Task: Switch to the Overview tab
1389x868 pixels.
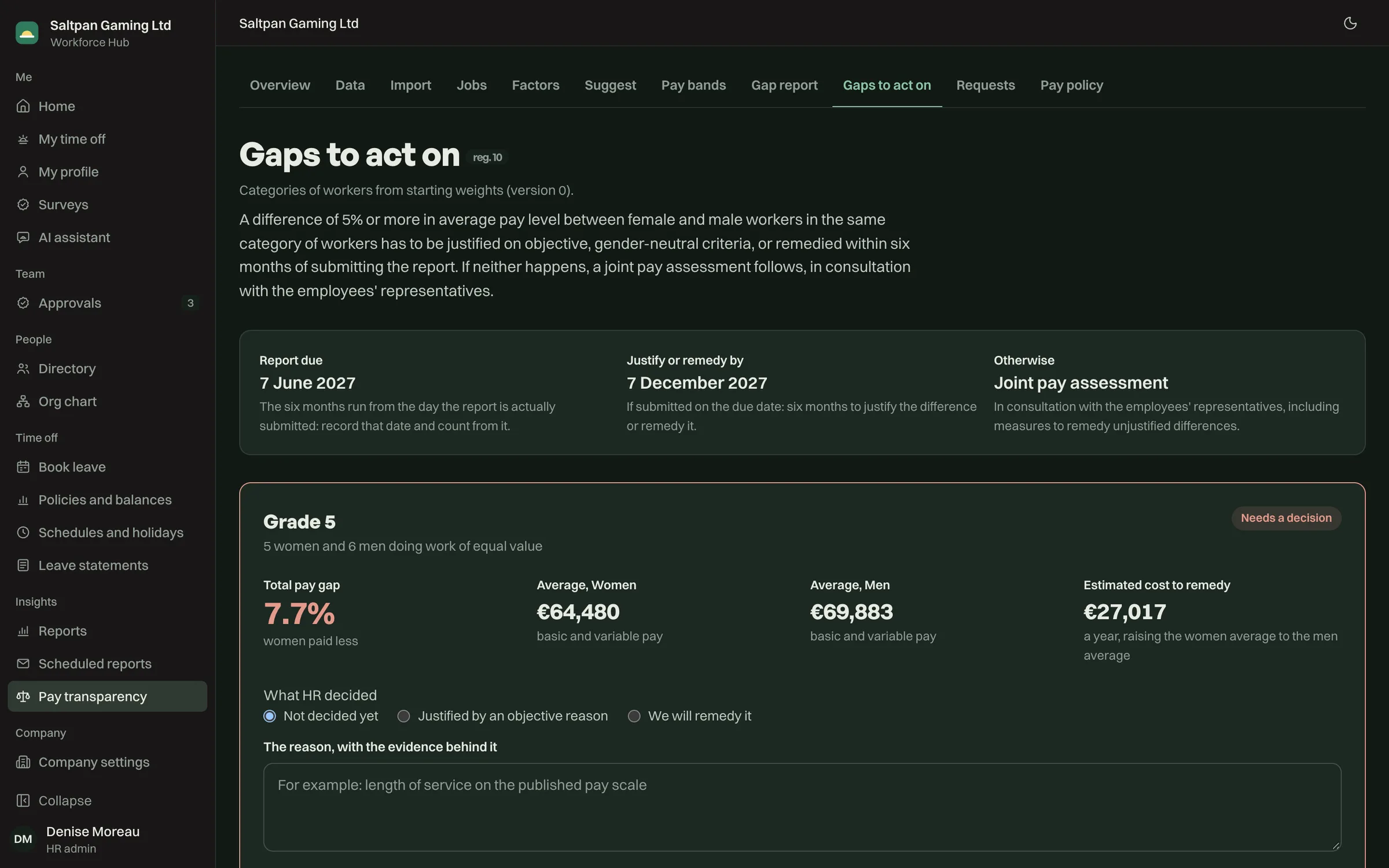Action: [x=280, y=85]
